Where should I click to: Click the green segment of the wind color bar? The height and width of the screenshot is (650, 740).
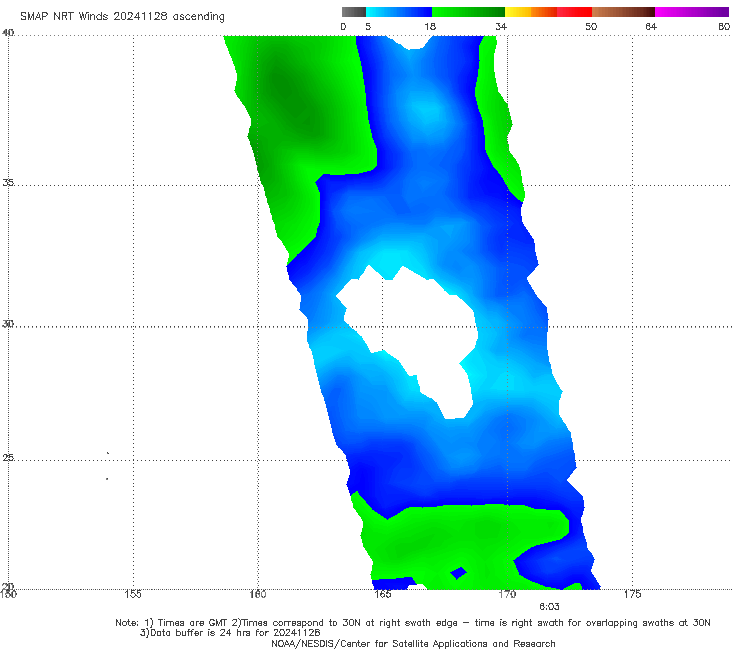click(468, 12)
